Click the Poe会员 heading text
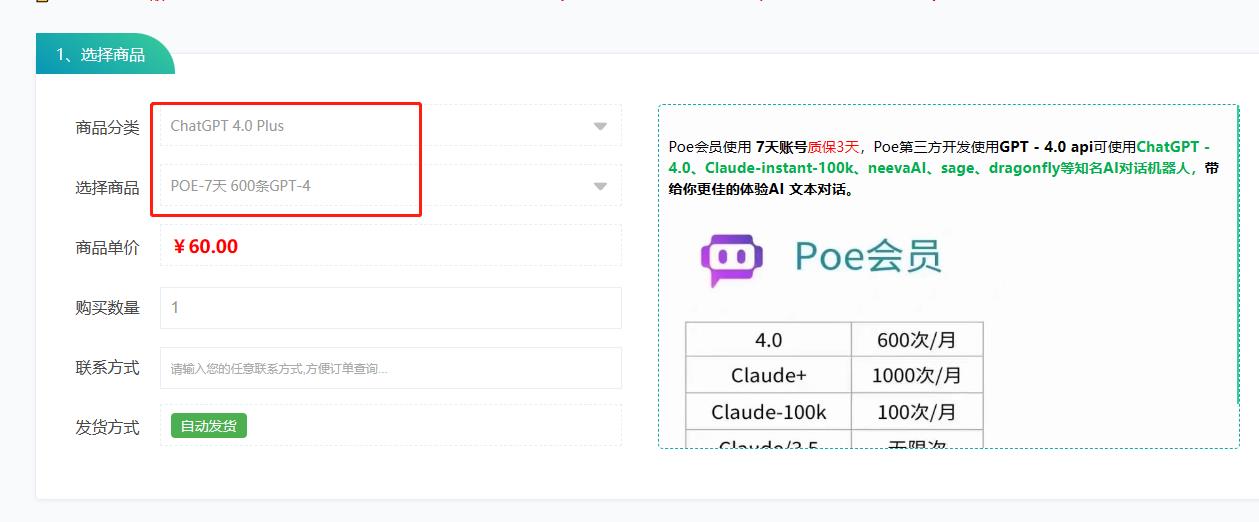 [868, 257]
